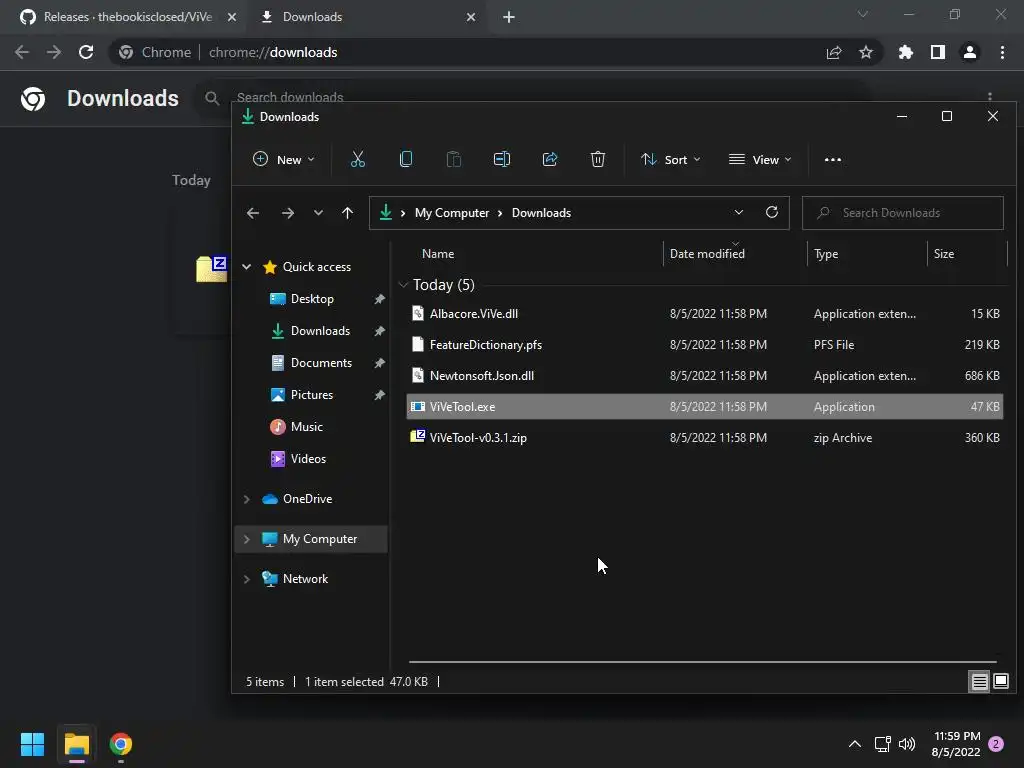Open the taskbar clock and date
The height and width of the screenshot is (768, 1024).
coord(956,744)
